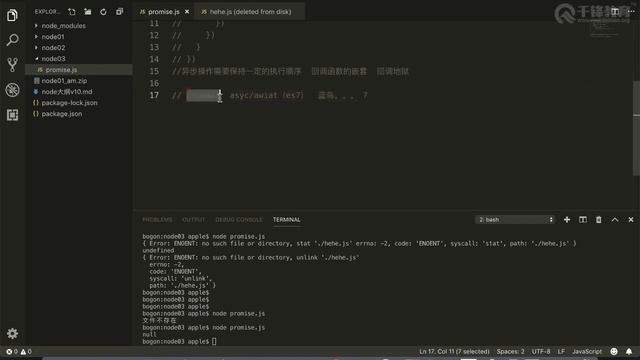Image resolution: width=640 pixels, height=360 pixels.
Task: Open the Debug view in activity bar
Action: 12,90
